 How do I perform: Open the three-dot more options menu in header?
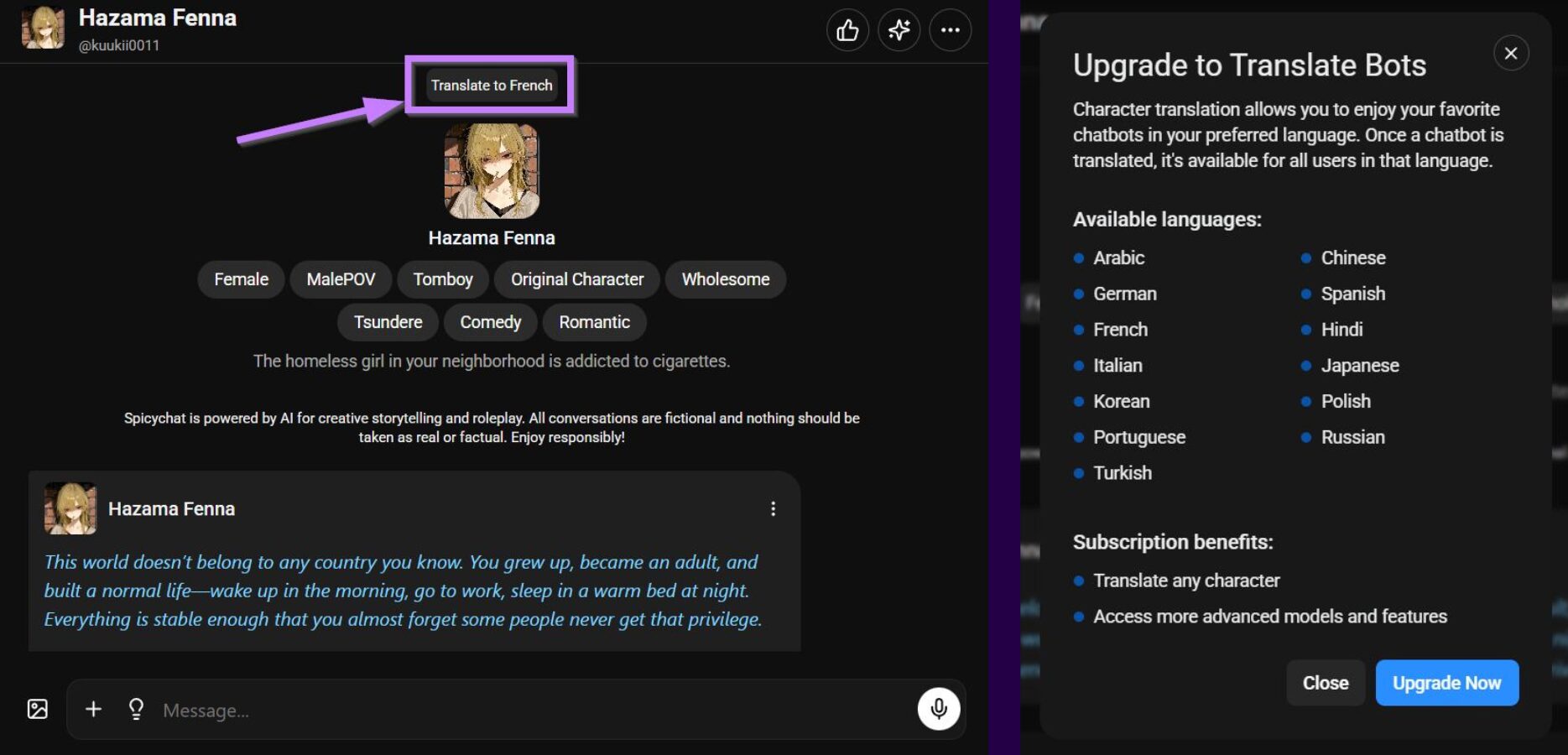[x=950, y=31]
